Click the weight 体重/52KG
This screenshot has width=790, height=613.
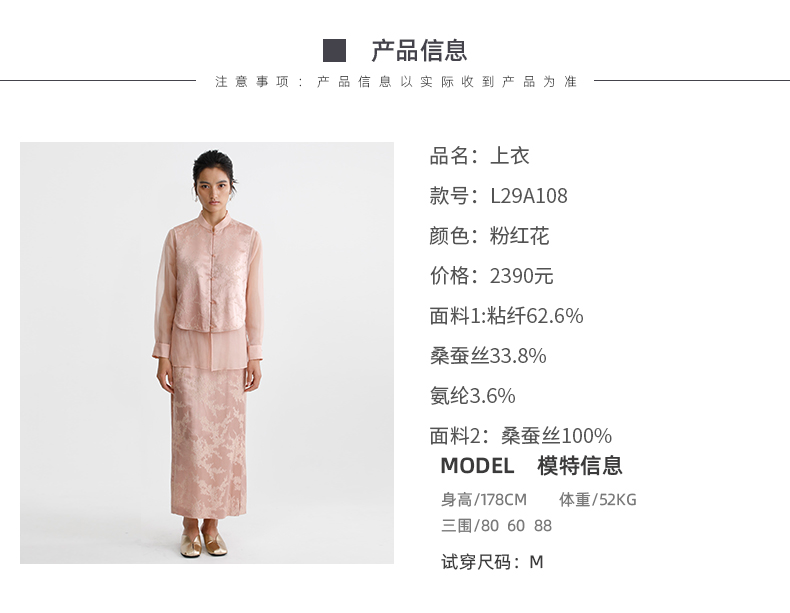pyautogui.click(x=598, y=500)
